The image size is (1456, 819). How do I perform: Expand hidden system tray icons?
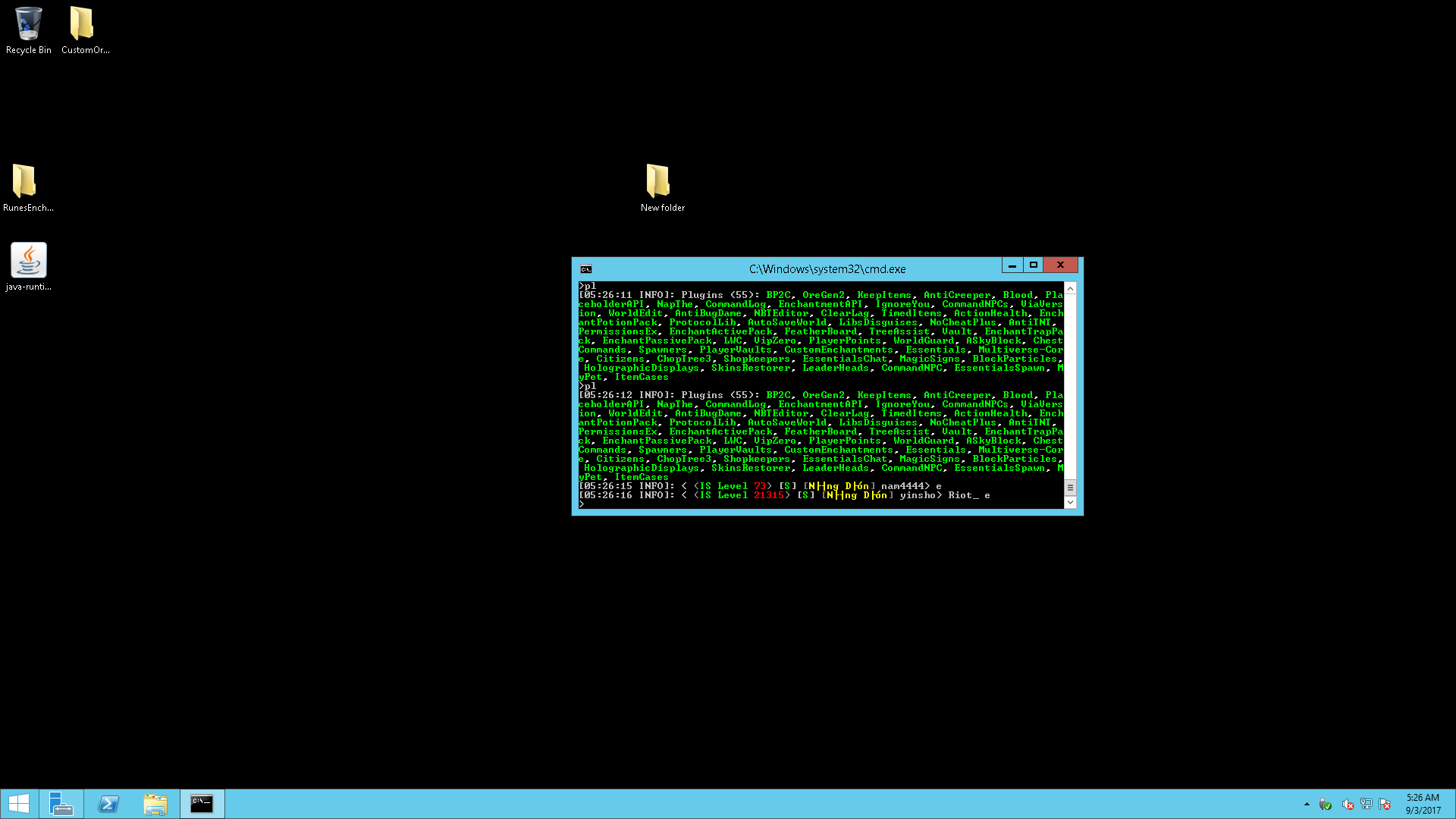pos(1307,804)
